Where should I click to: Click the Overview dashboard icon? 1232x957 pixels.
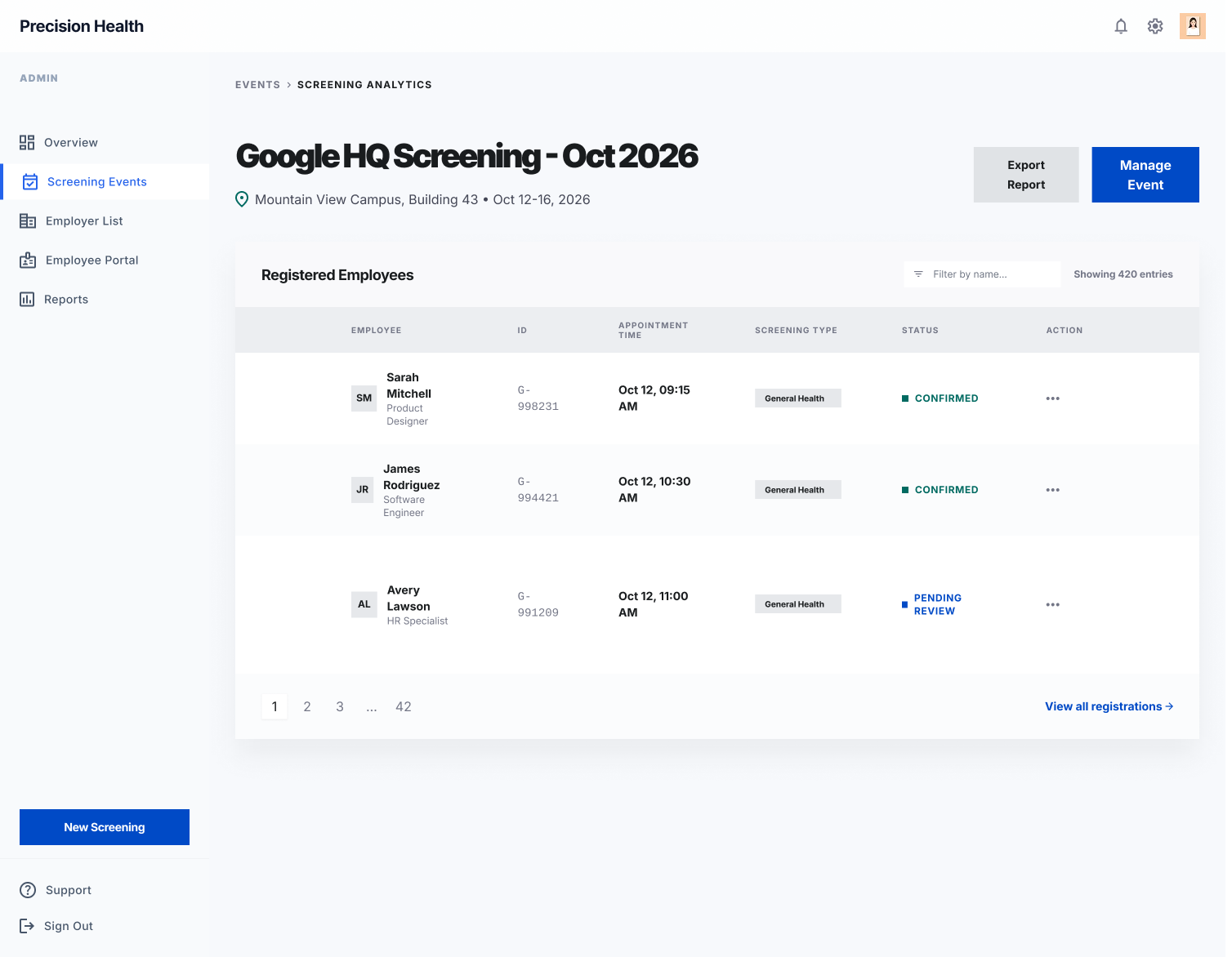point(27,143)
